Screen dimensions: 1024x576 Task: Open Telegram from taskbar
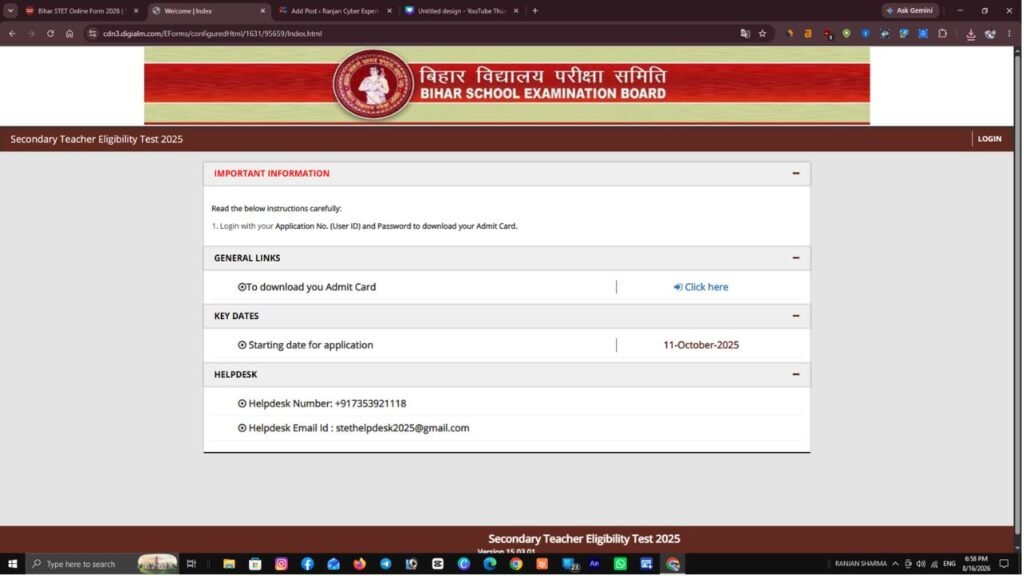386,564
